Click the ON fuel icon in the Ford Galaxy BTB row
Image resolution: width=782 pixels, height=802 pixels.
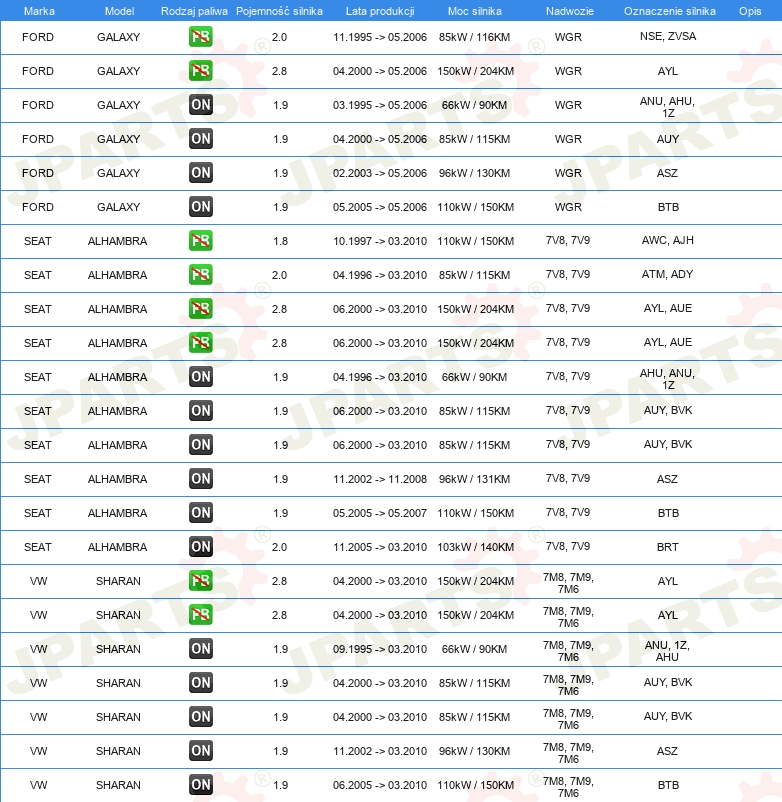[200, 207]
